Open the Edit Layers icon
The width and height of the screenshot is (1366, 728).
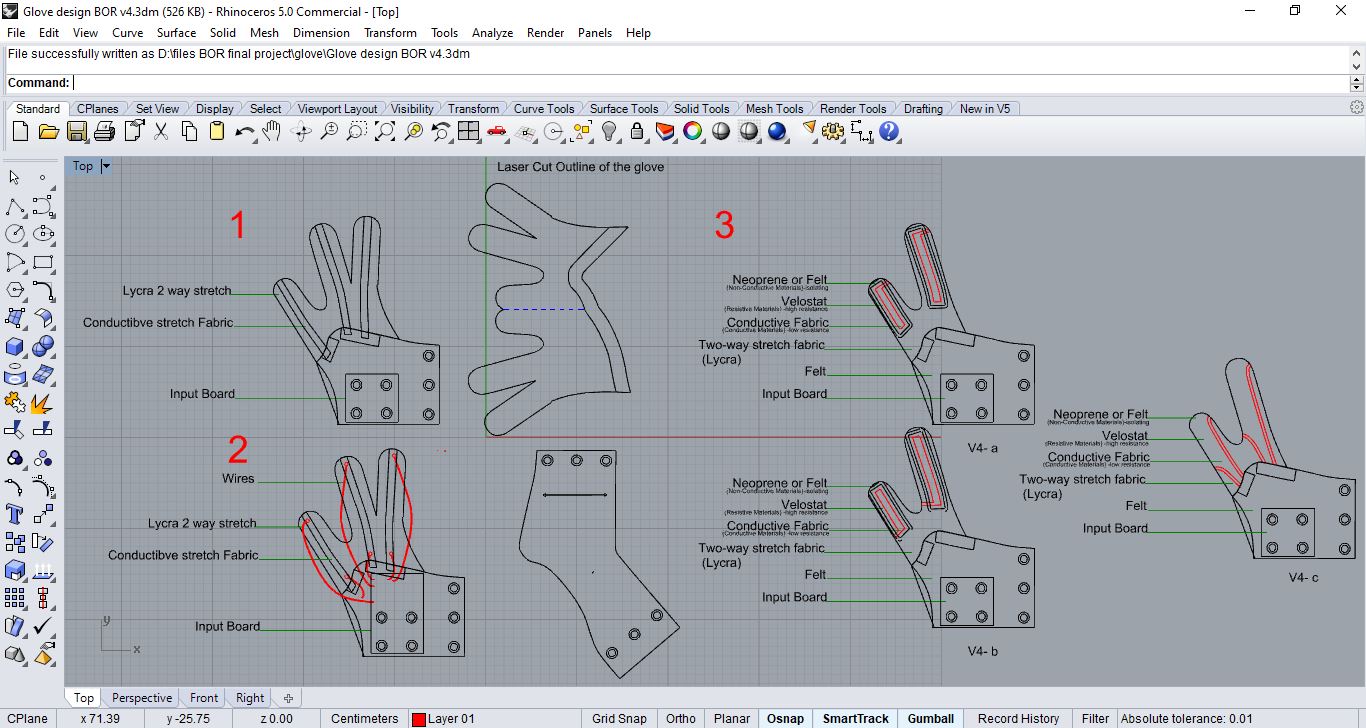(665, 131)
